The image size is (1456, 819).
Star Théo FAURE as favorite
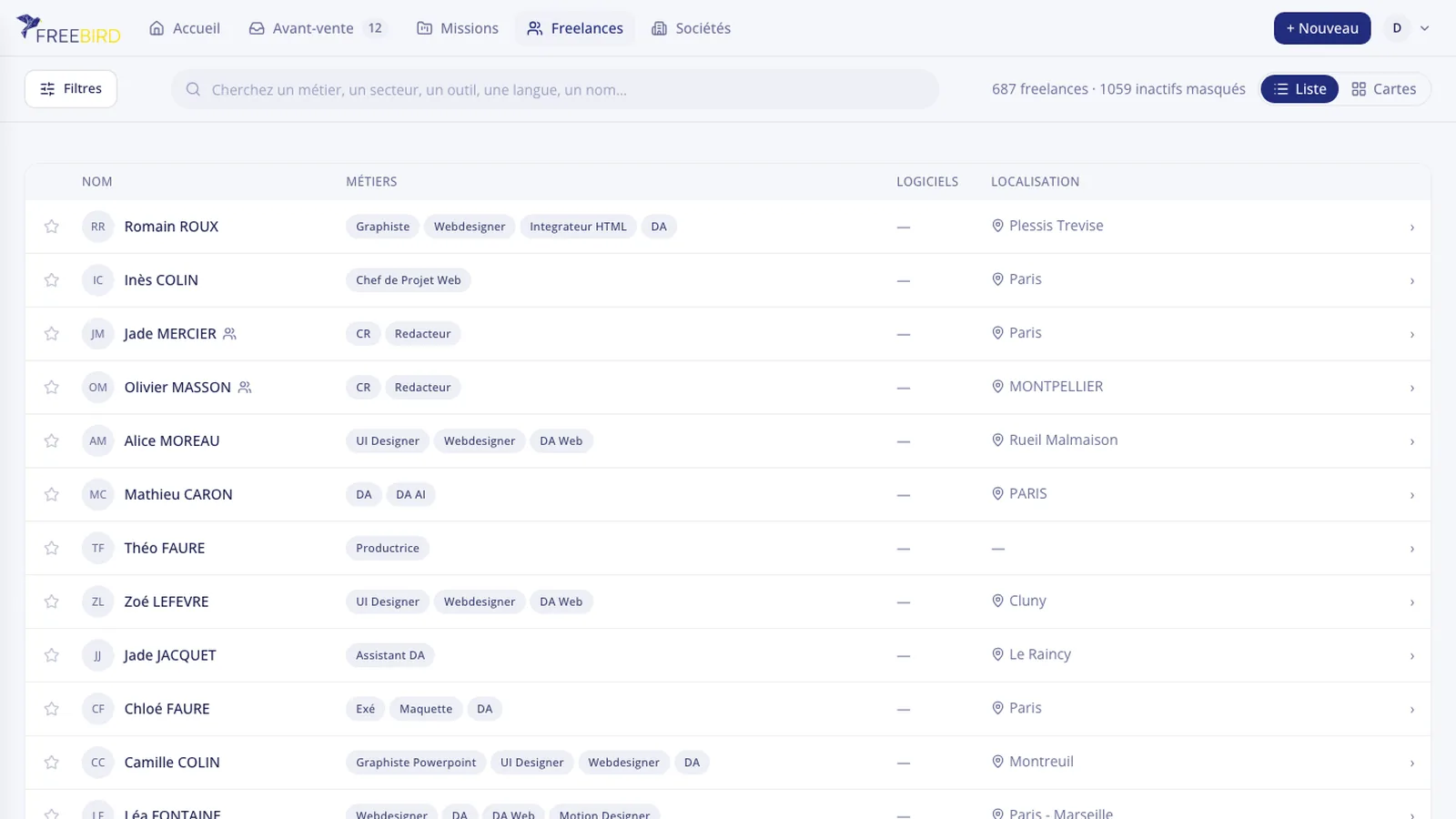pos(52,549)
